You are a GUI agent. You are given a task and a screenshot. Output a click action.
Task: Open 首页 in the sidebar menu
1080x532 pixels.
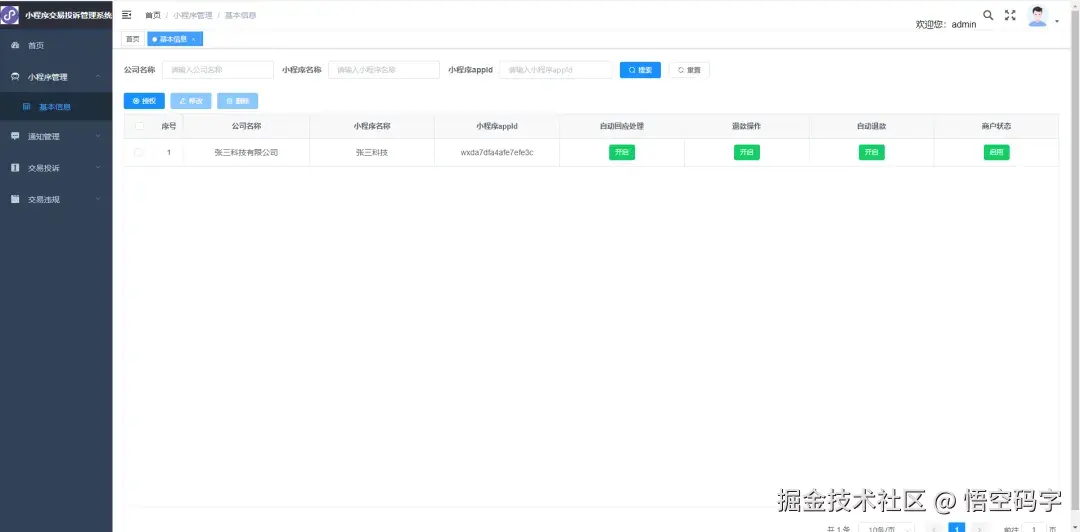[56, 45]
